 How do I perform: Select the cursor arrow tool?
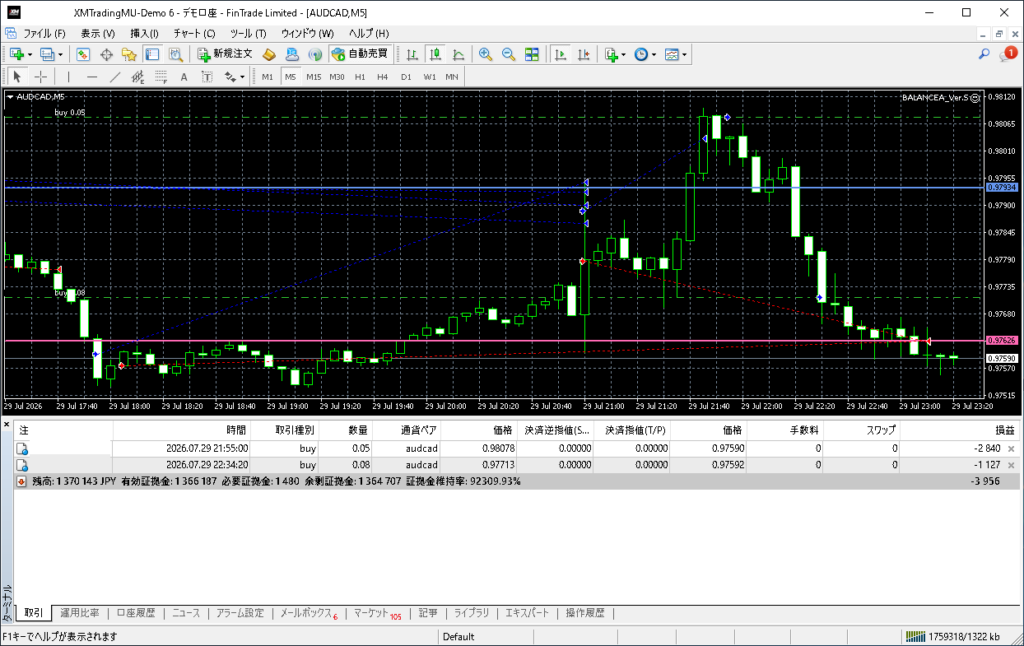17,77
